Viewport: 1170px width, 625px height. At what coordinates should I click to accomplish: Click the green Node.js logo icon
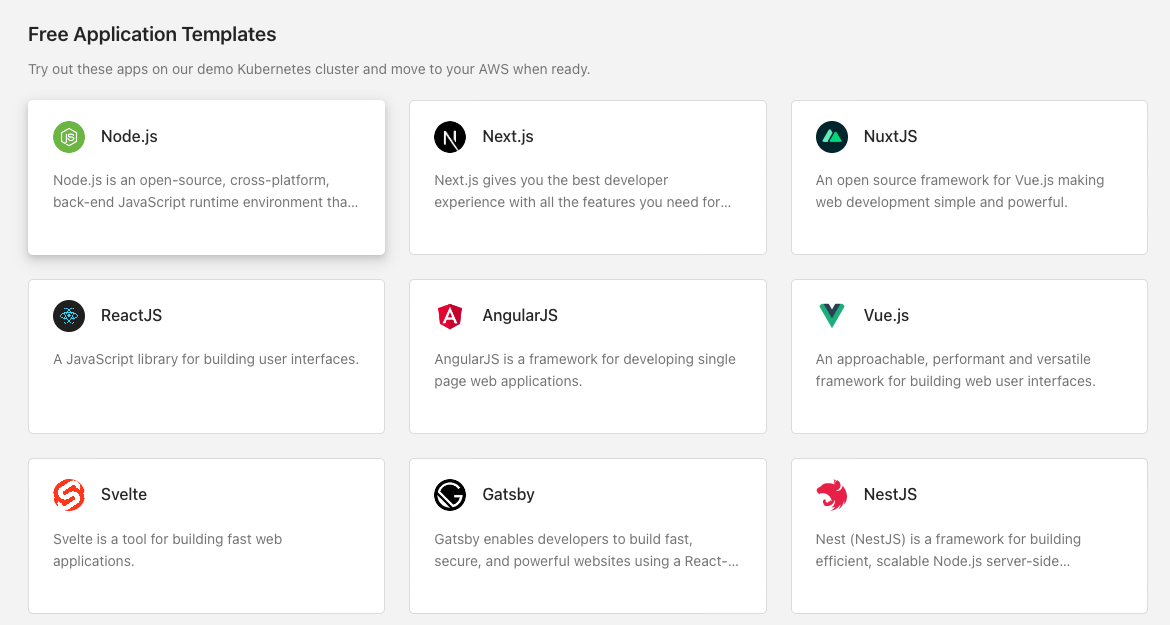point(69,137)
